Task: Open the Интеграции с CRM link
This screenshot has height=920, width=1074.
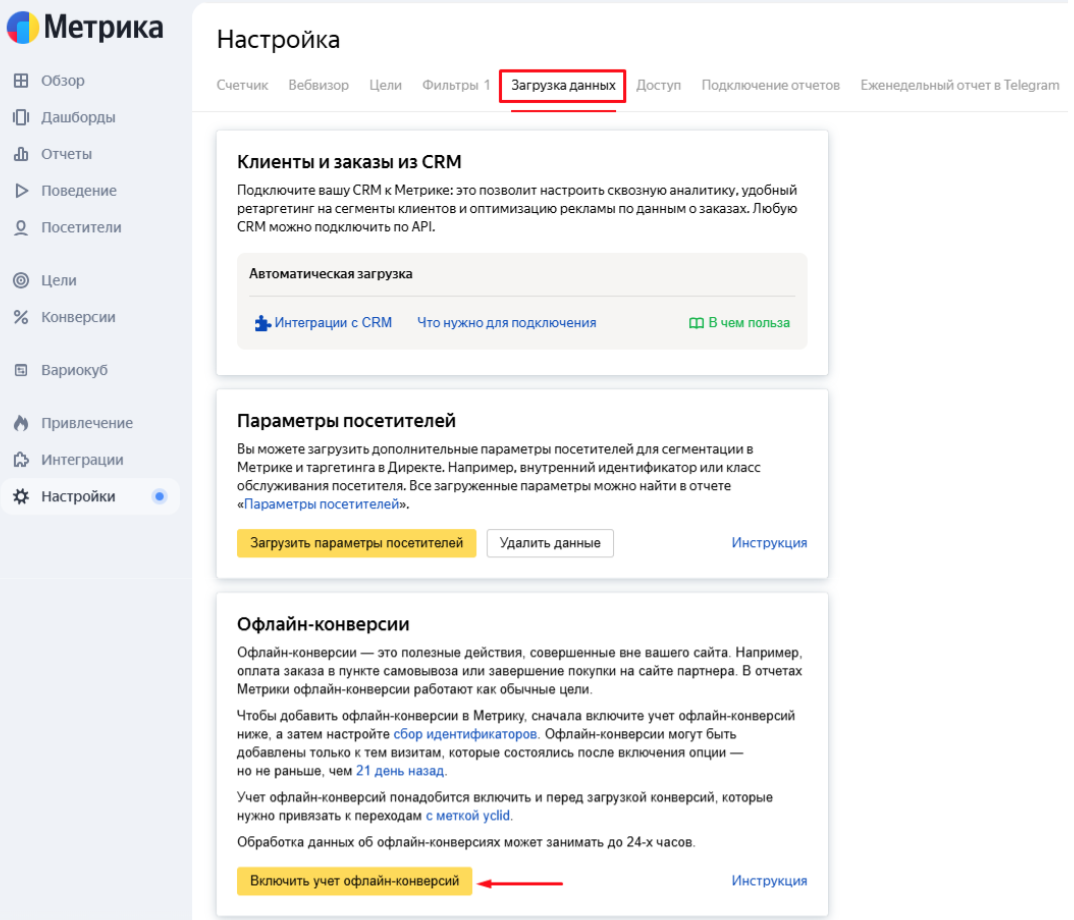Action: (323, 323)
